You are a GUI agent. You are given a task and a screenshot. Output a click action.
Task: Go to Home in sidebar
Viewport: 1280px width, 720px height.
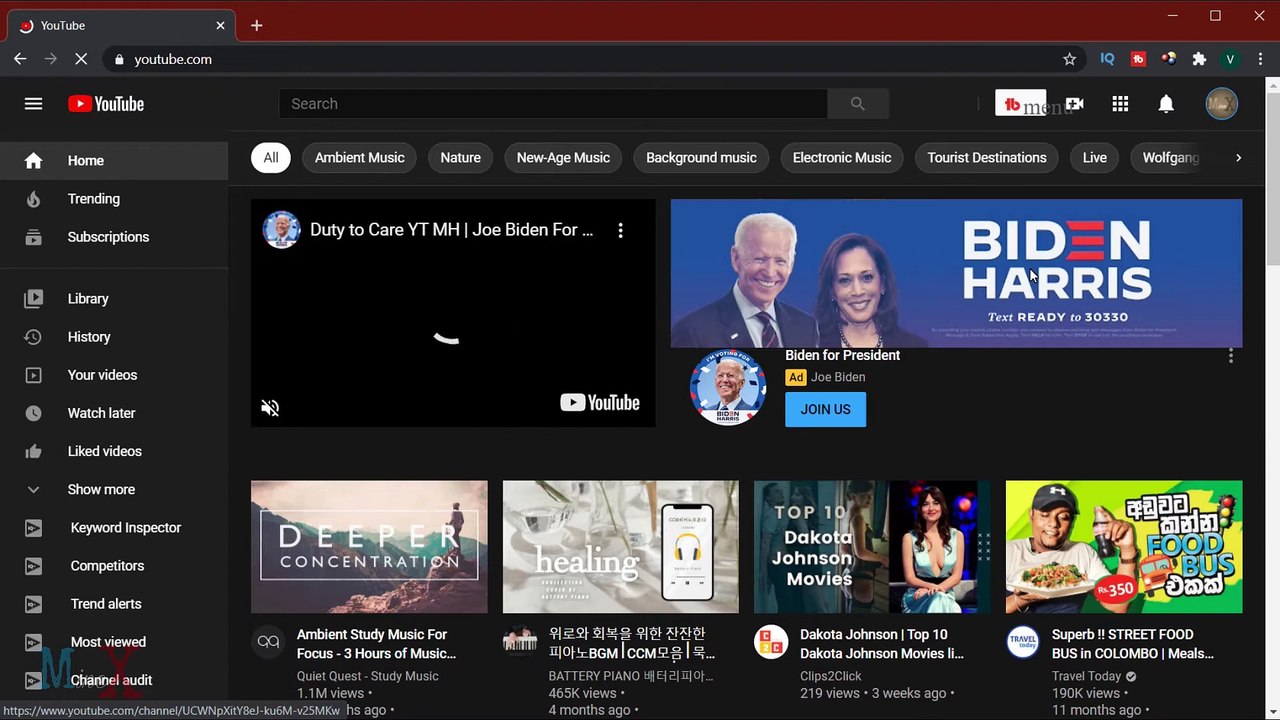(114, 160)
